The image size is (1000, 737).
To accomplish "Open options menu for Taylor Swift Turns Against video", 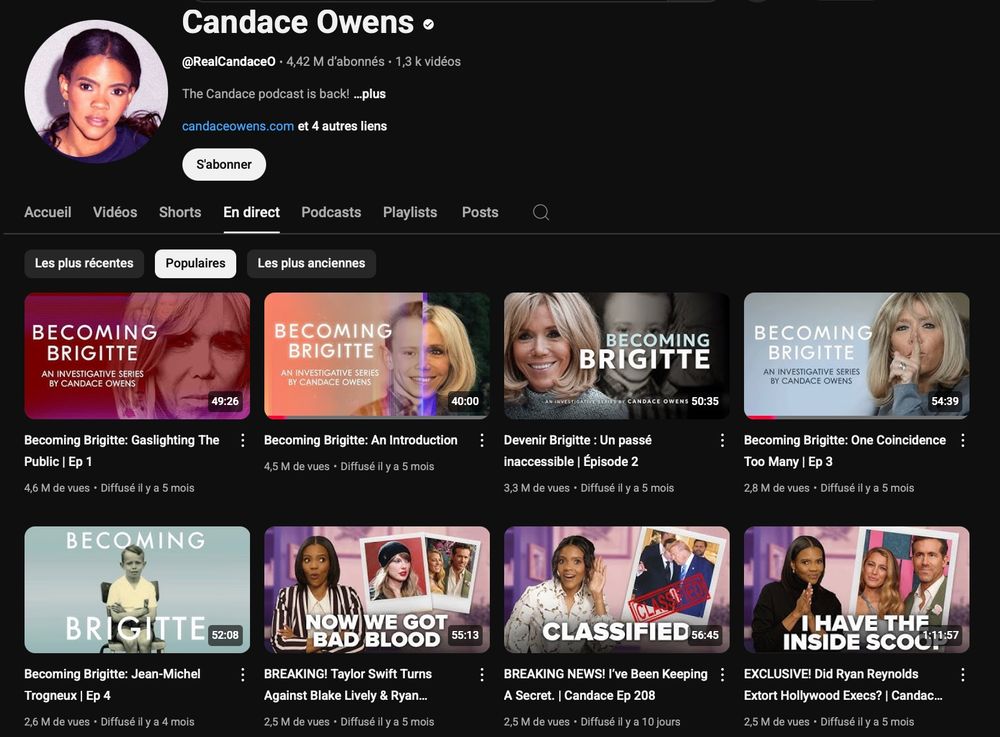I will 482,674.
